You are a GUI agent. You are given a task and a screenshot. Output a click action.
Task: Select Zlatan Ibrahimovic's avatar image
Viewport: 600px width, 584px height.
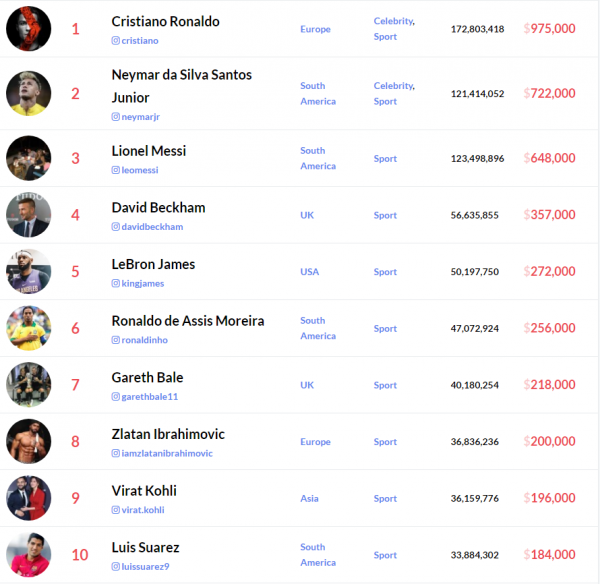pos(28,441)
